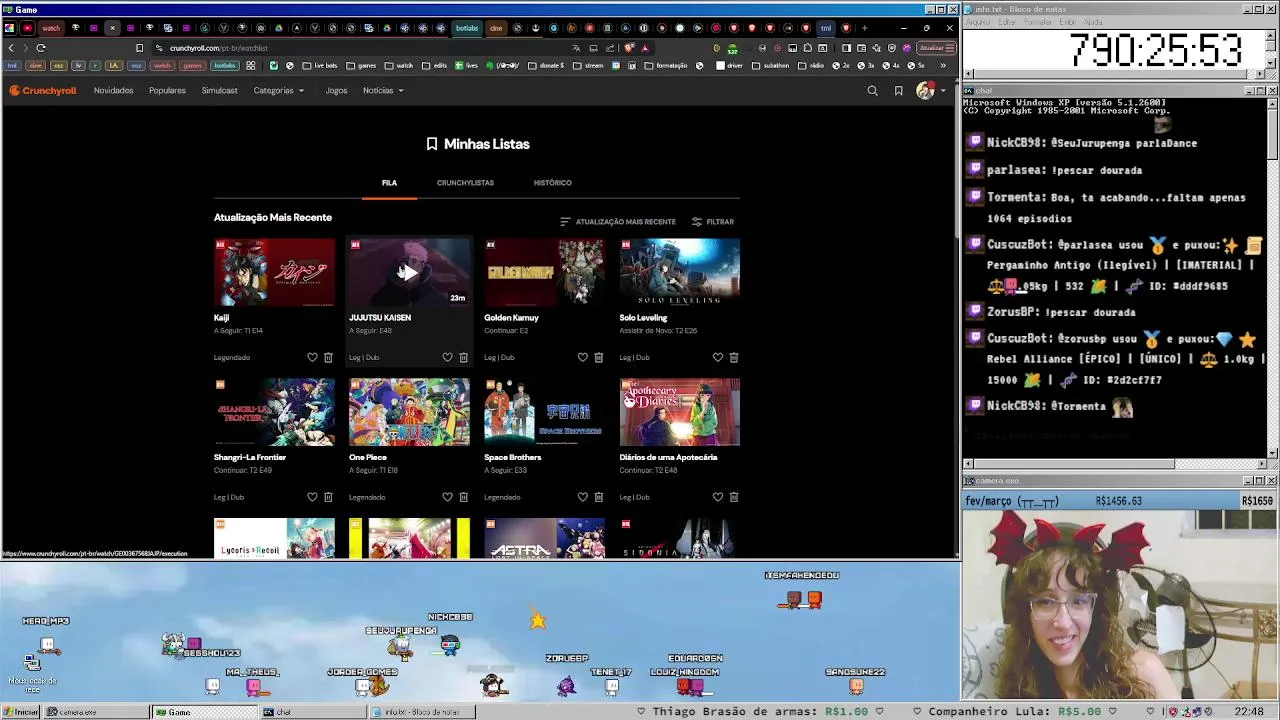The height and width of the screenshot is (720, 1280).
Task: Open the 'formatação' bookmark folder
Action: (x=666, y=66)
